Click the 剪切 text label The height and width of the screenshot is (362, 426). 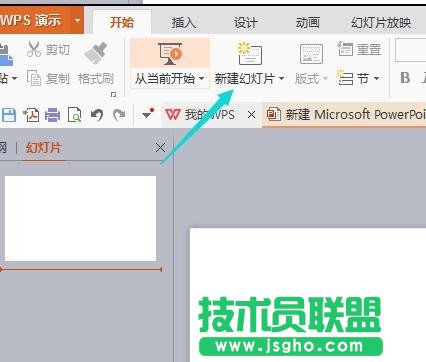click(x=58, y=49)
